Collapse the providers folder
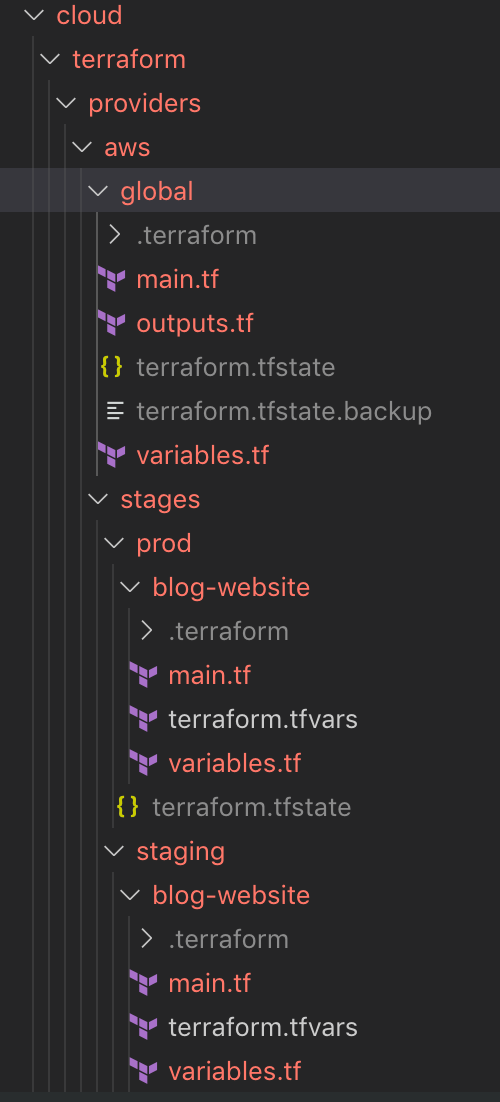This screenshot has width=500, height=1102. click(66, 103)
